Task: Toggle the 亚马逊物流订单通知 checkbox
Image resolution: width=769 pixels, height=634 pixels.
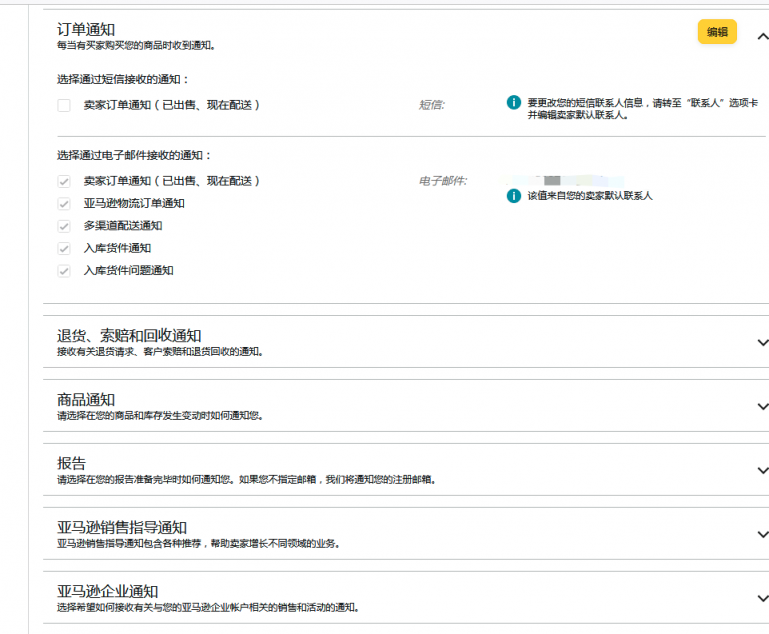Action: point(64,203)
